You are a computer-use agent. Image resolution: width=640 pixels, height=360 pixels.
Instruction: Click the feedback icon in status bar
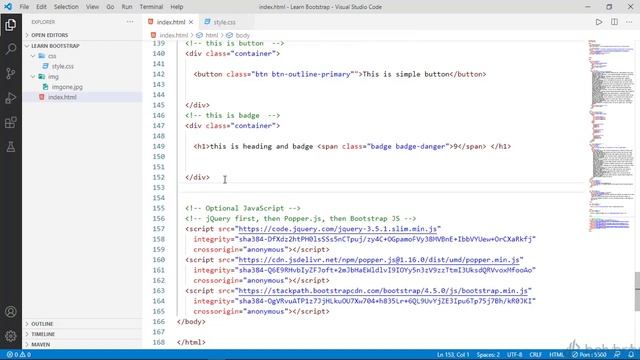point(617,355)
